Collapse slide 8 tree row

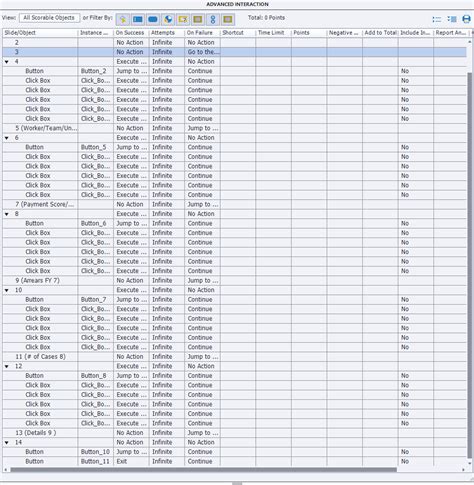click(7, 214)
